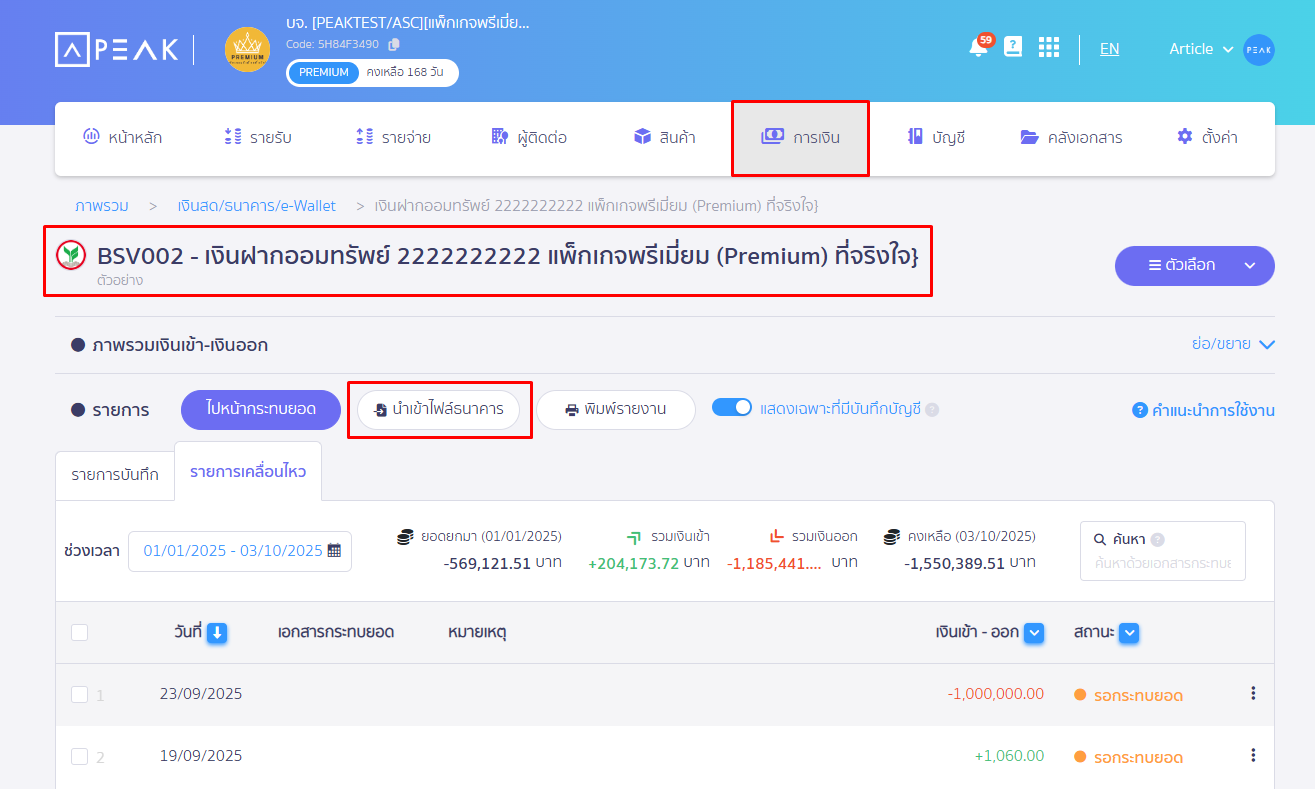Open the การเงิน finance menu
Screen dimensions: 1315x789
click(800, 137)
